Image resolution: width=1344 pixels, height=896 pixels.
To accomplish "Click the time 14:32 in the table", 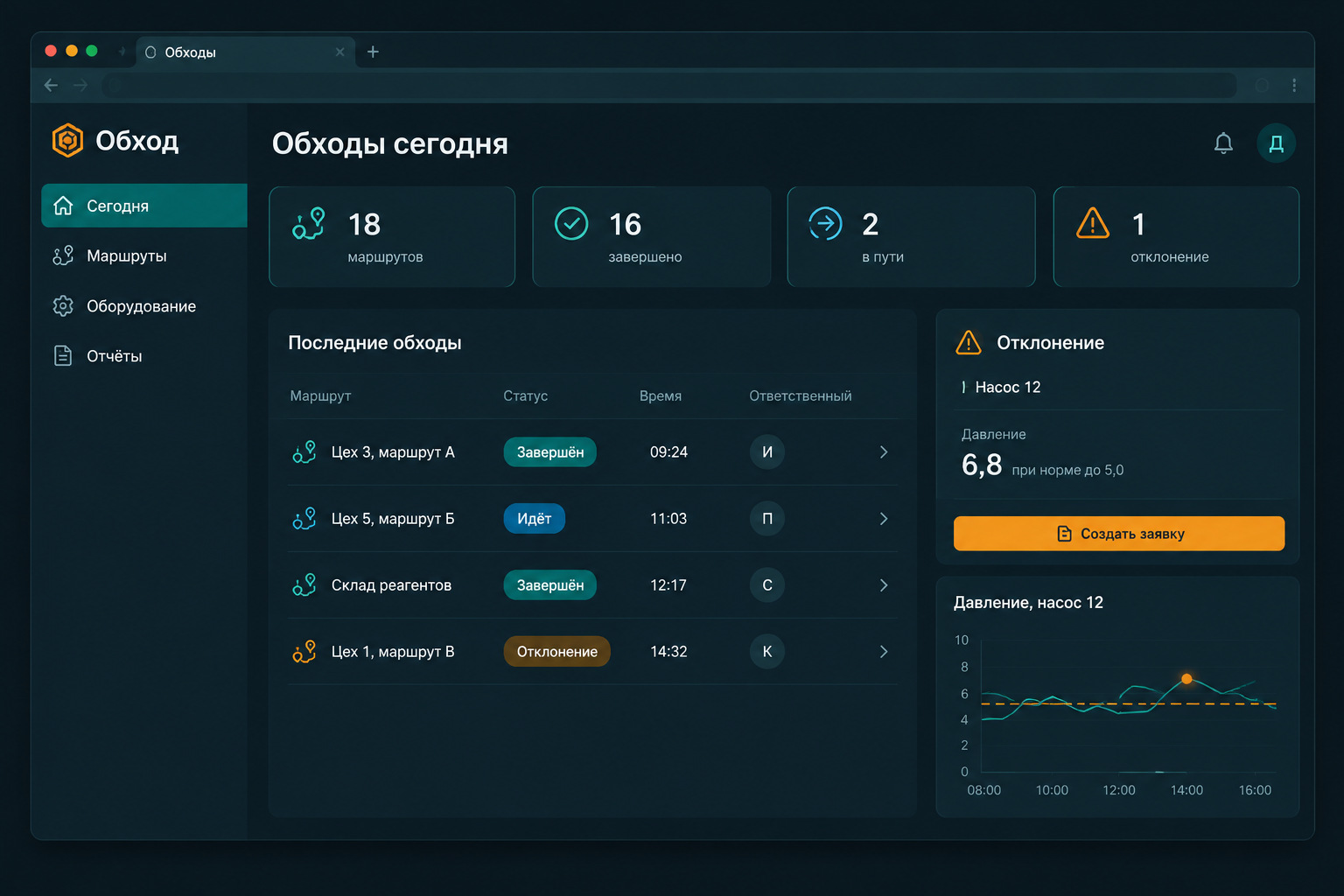I will (x=668, y=652).
